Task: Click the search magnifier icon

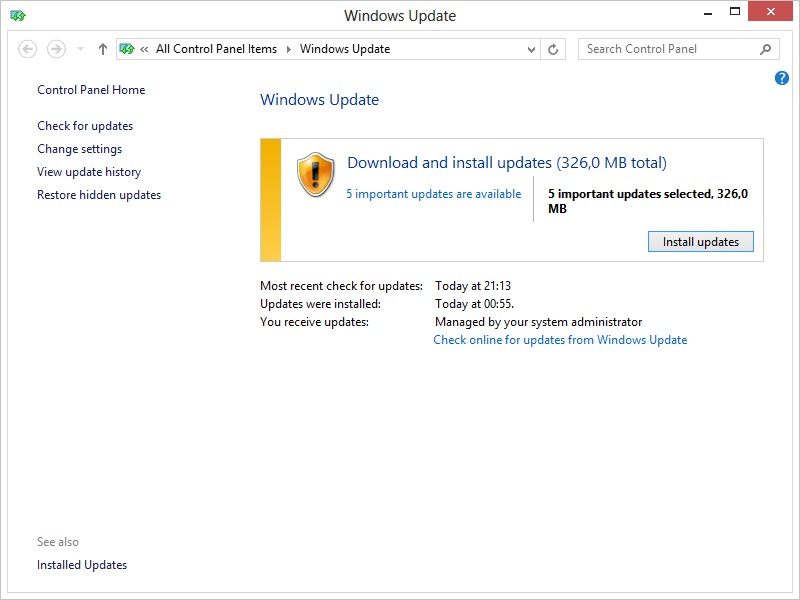Action: 765,49
